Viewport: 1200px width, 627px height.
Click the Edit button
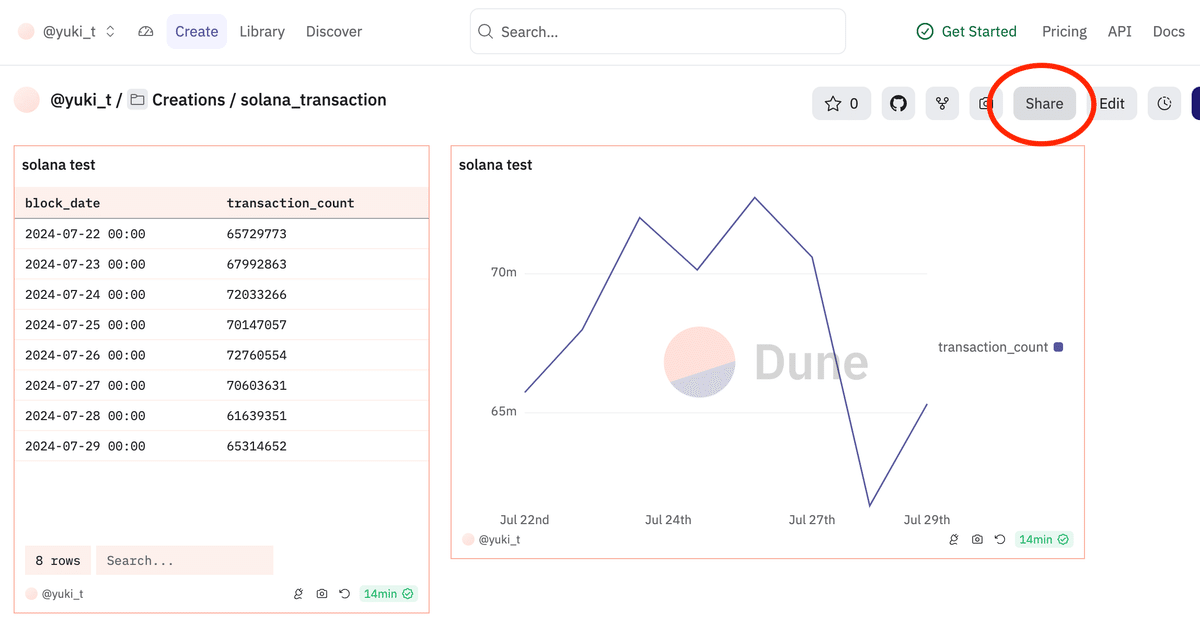[1112, 103]
